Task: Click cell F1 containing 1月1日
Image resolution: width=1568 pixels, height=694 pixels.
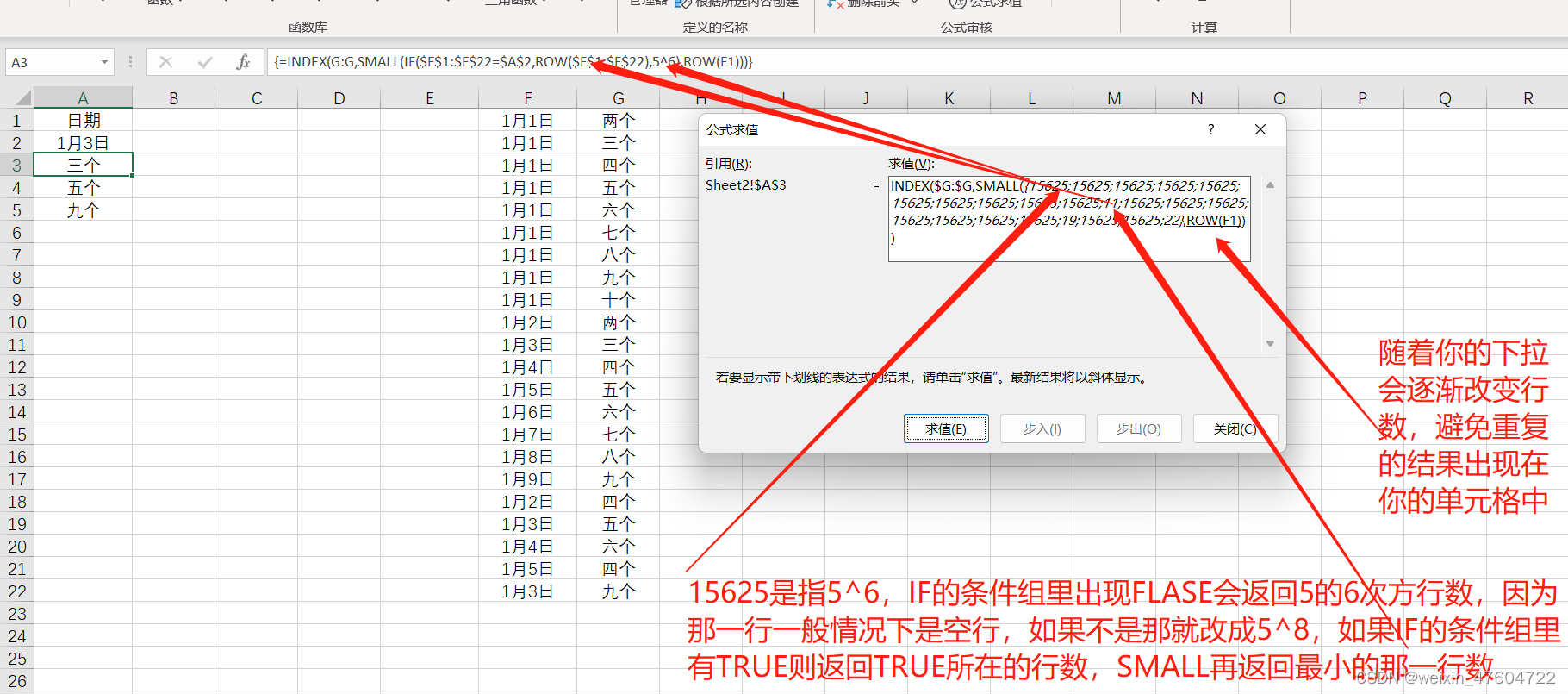Action: click(x=528, y=121)
